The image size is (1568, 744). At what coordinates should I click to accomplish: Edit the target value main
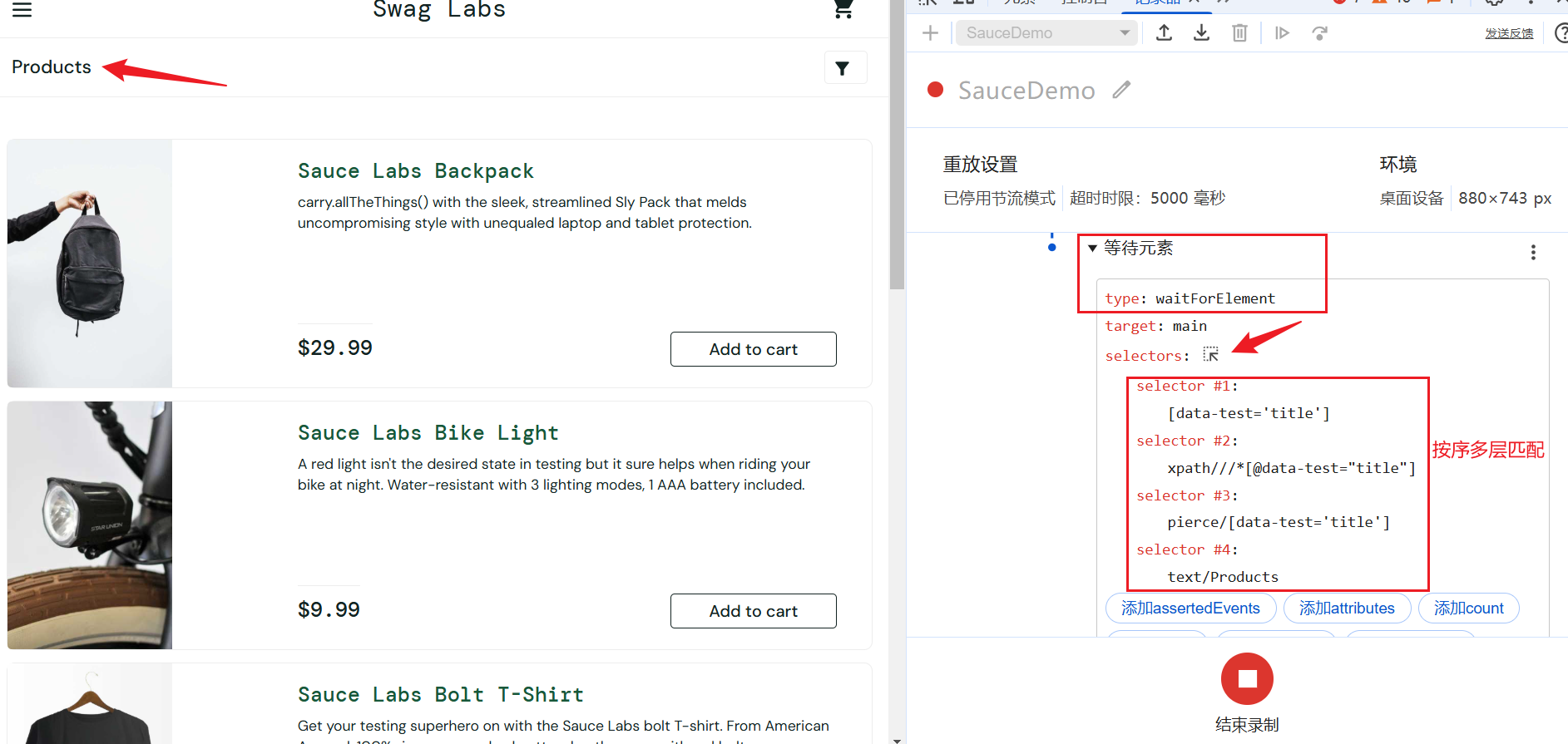(1190, 326)
